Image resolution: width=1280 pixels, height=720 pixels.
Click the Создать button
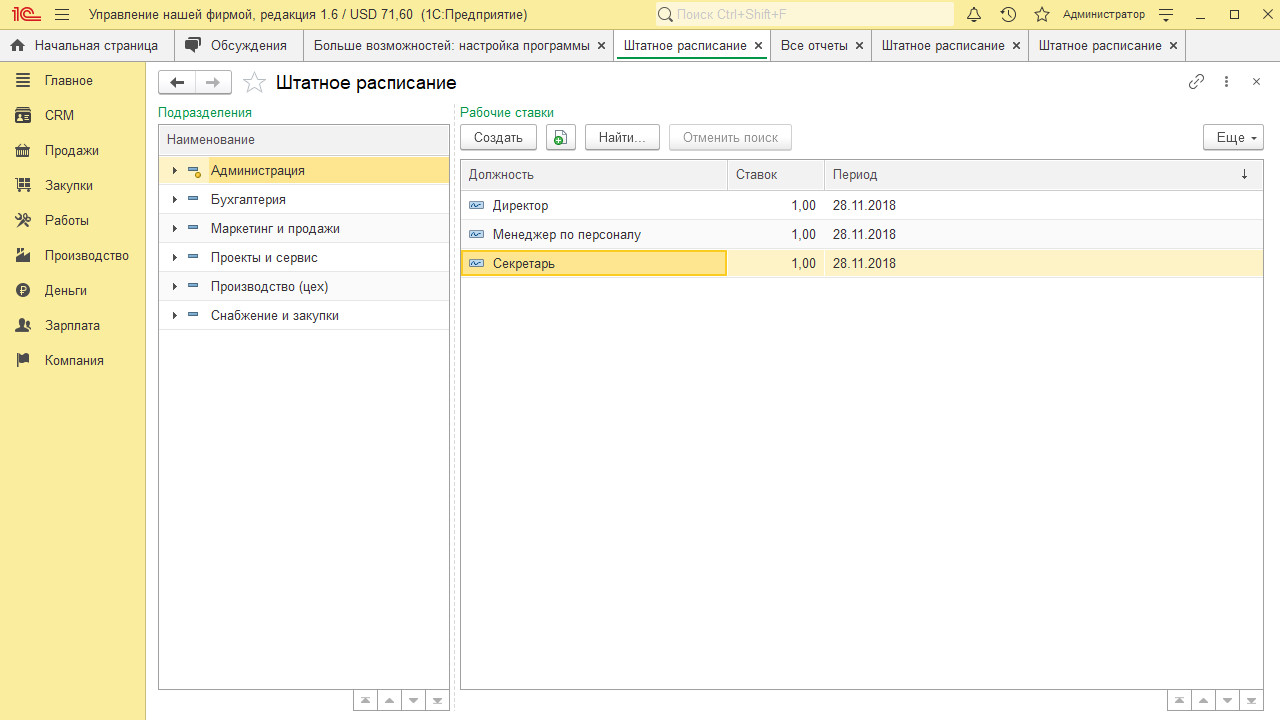498,138
